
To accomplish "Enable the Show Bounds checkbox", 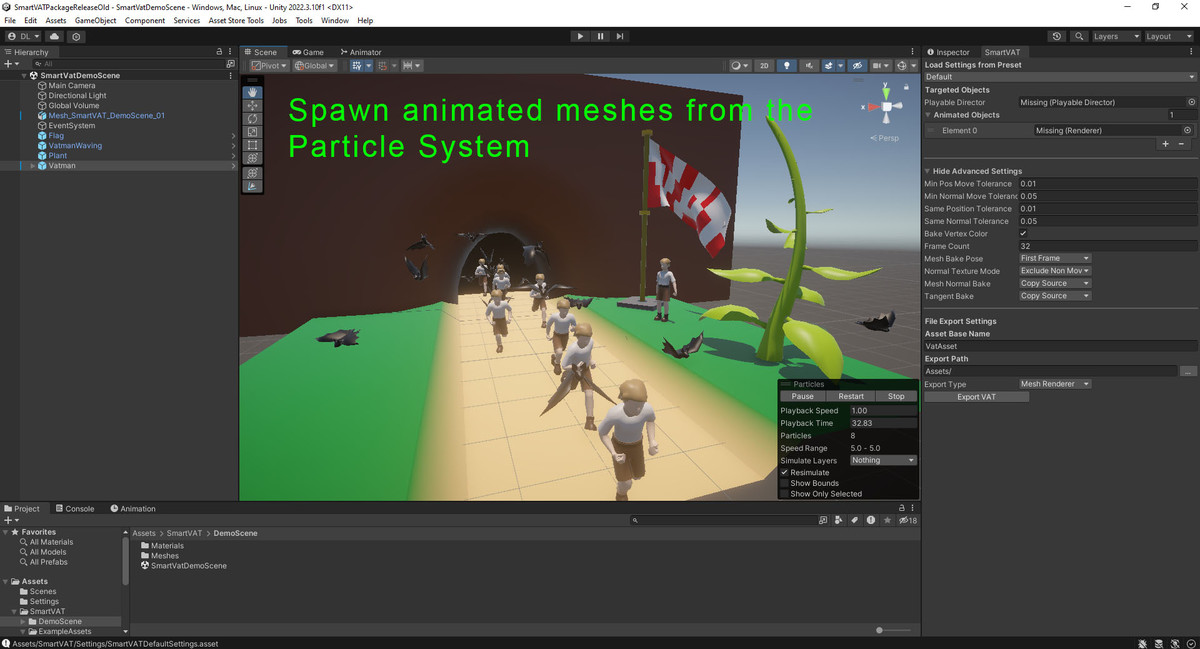I will [x=785, y=483].
